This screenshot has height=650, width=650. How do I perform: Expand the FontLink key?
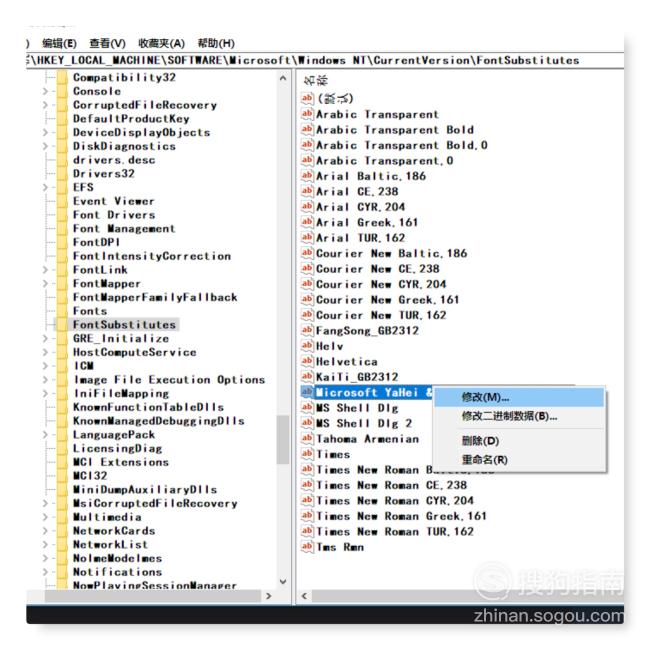pyautogui.click(x=46, y=270)
